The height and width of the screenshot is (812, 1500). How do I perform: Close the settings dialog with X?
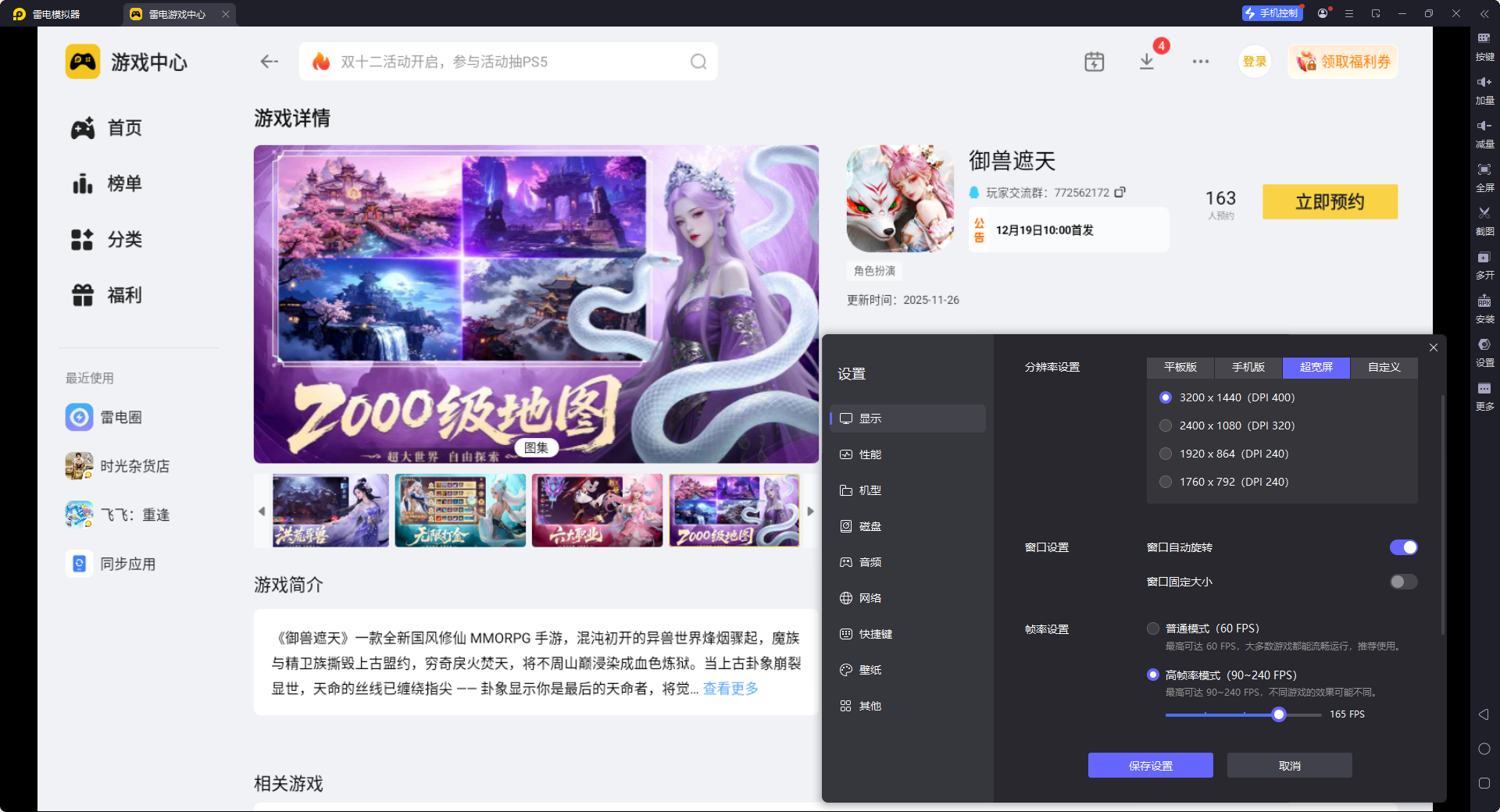click(1434, 347)
